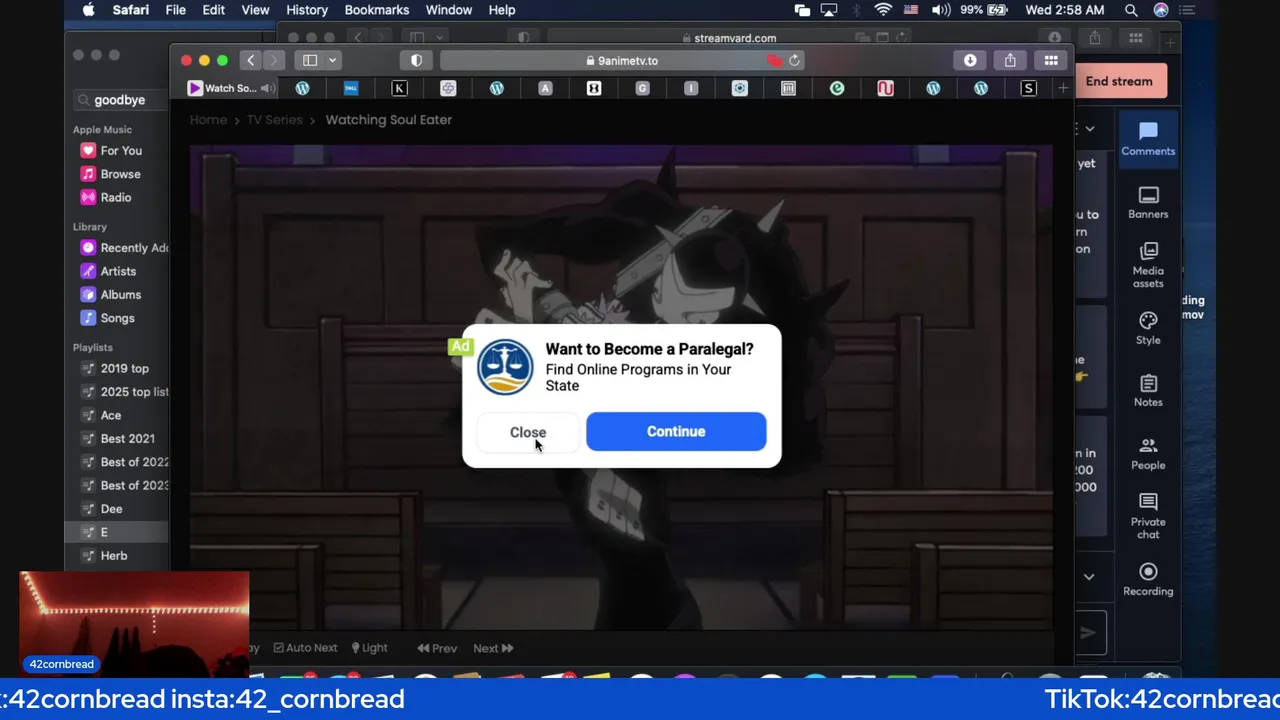Open the Safari File menu
This screenshot has width=1280, height=720.
pos(175,10)
